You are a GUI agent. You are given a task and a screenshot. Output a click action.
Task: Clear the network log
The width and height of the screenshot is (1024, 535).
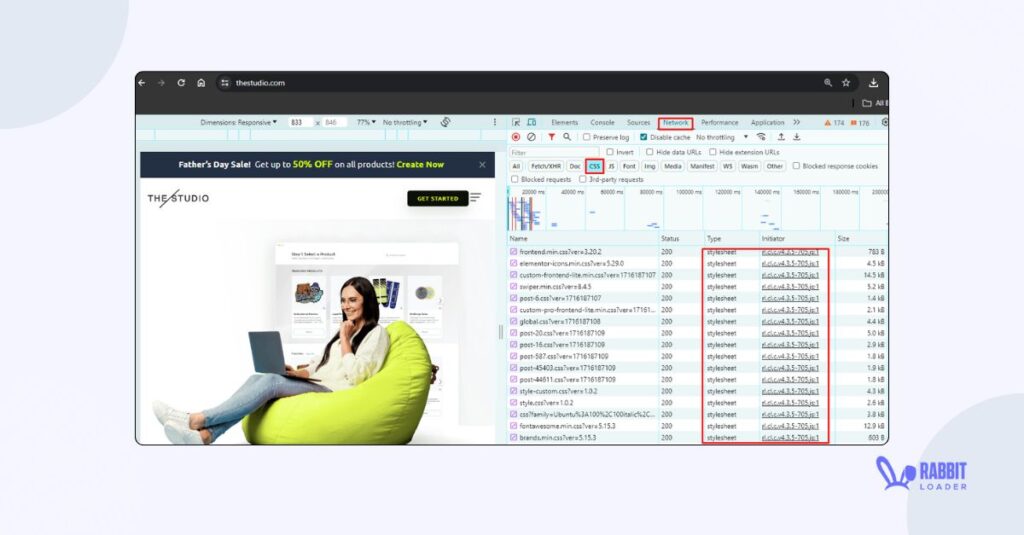click(x=532, y=137)
